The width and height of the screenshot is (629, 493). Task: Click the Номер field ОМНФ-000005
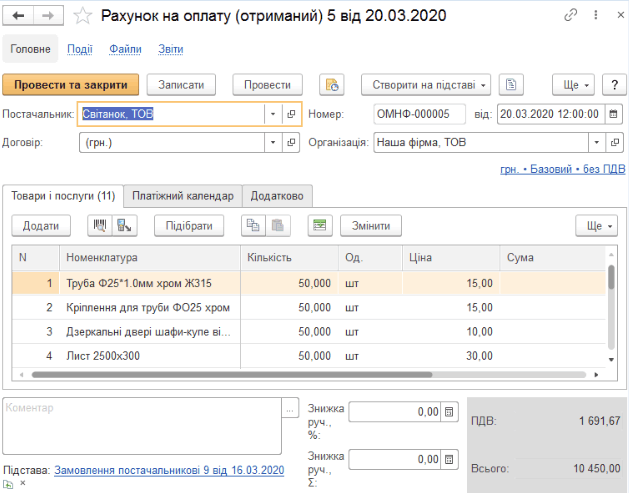419,114
